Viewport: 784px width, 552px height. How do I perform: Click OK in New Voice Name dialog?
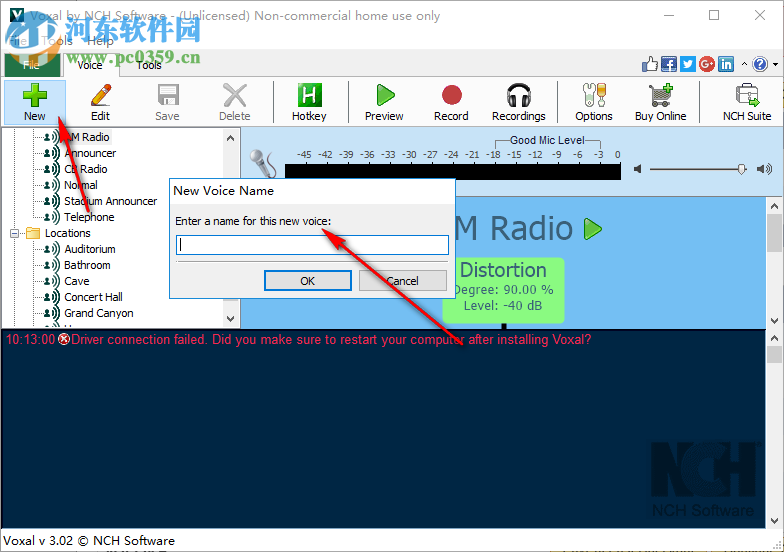308,280
